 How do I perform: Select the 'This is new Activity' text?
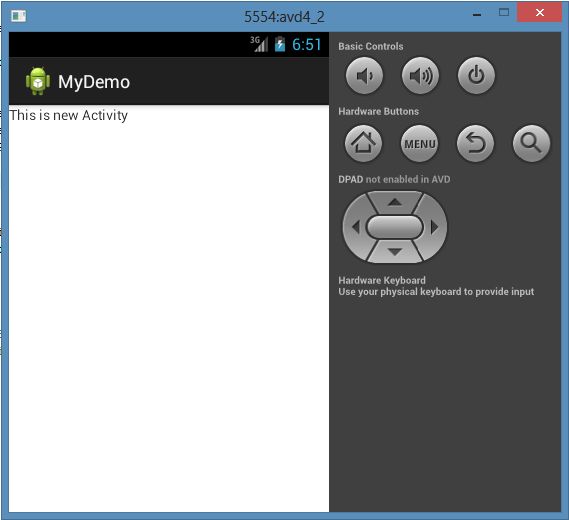69,115
